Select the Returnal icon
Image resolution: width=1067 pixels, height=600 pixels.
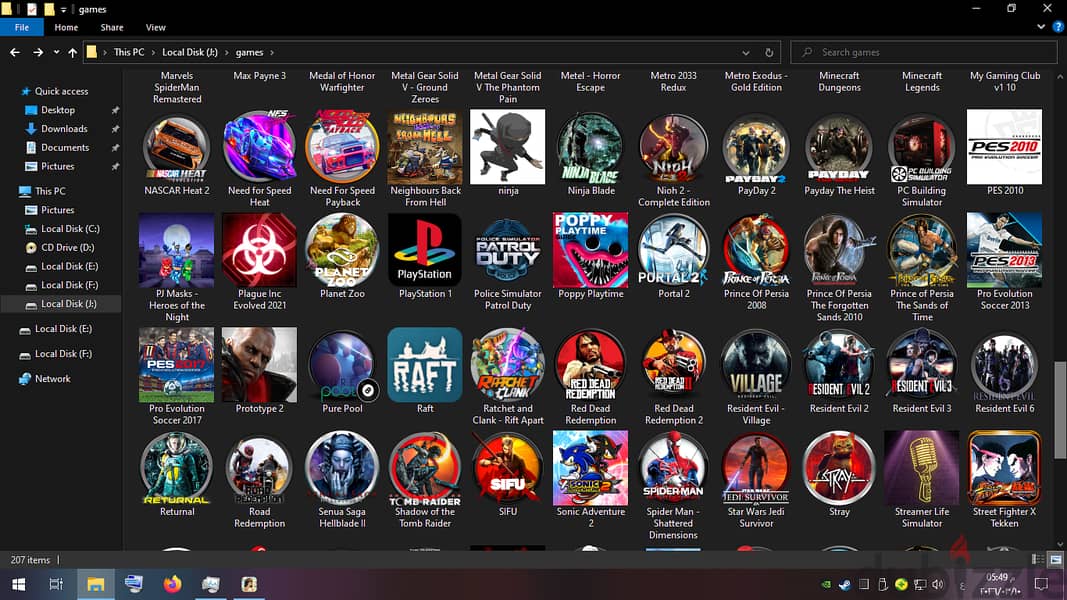(x=177, y=468)
